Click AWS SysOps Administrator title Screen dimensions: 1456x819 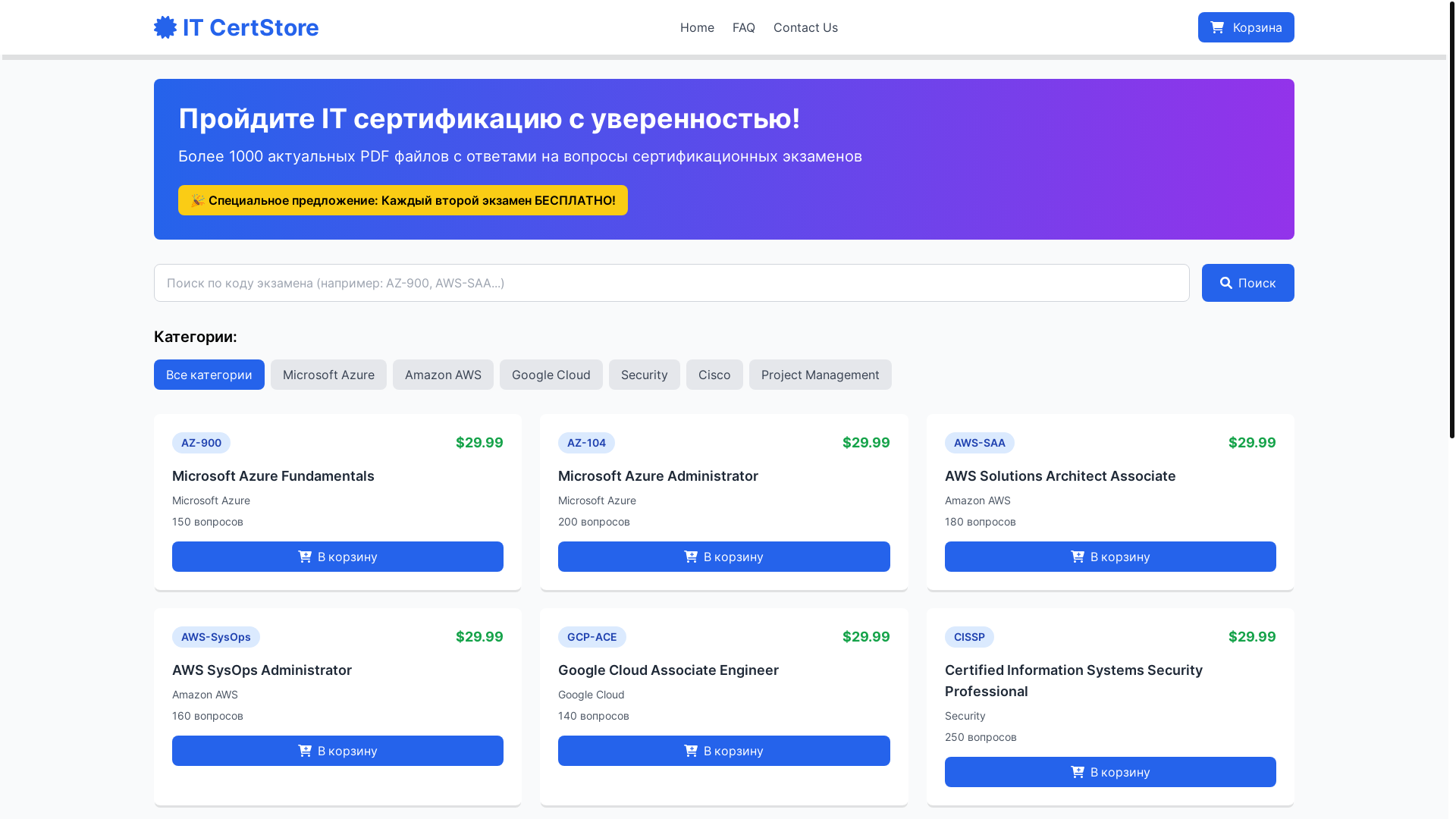click(x=262, y=670)
